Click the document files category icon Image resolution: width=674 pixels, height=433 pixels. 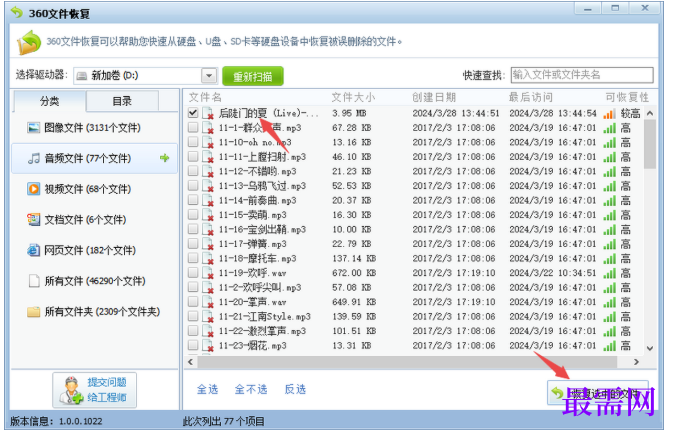pos(34,219)
